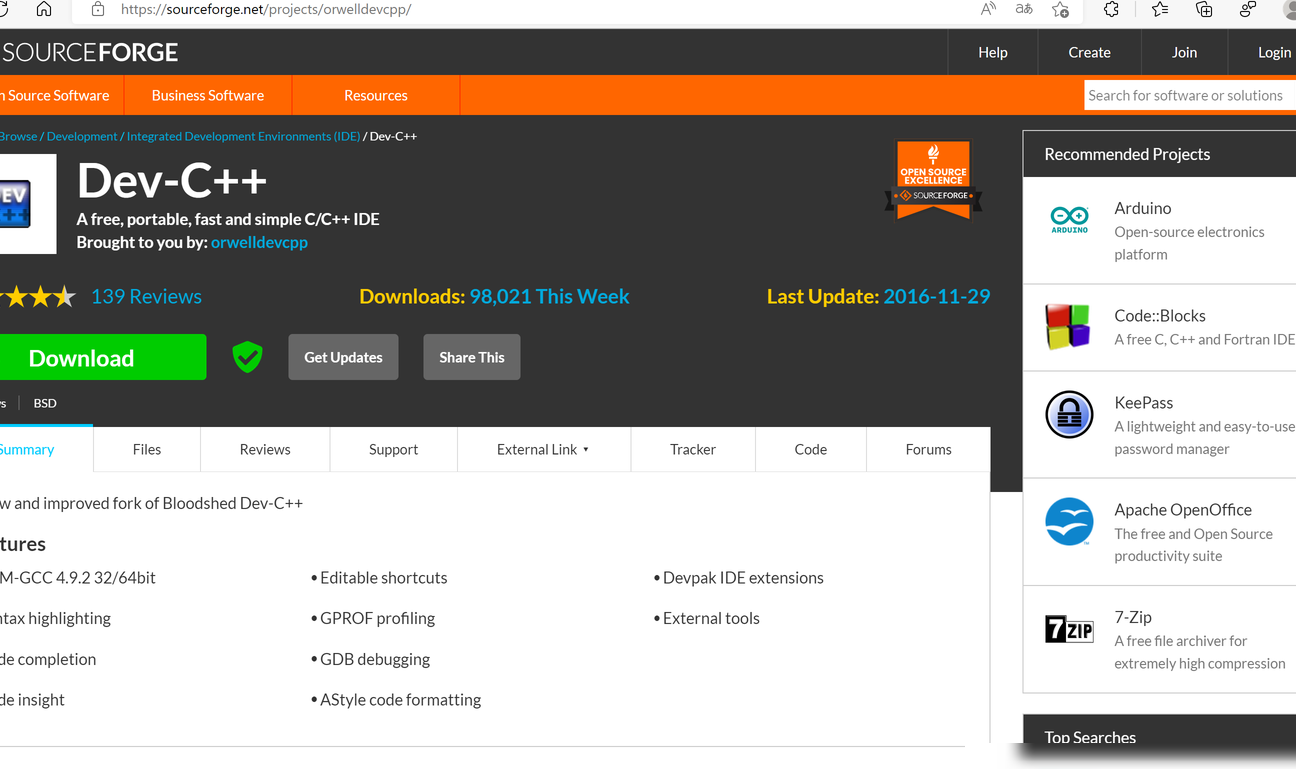
Task: Open the Forums tab
Action: [928, 449]
